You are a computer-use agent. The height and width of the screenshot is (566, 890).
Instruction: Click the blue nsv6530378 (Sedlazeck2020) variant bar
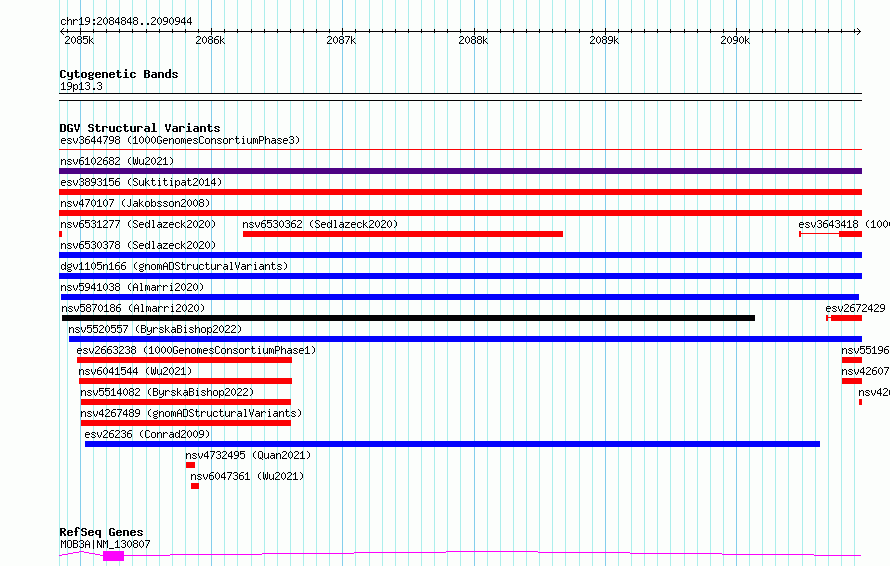460,255
